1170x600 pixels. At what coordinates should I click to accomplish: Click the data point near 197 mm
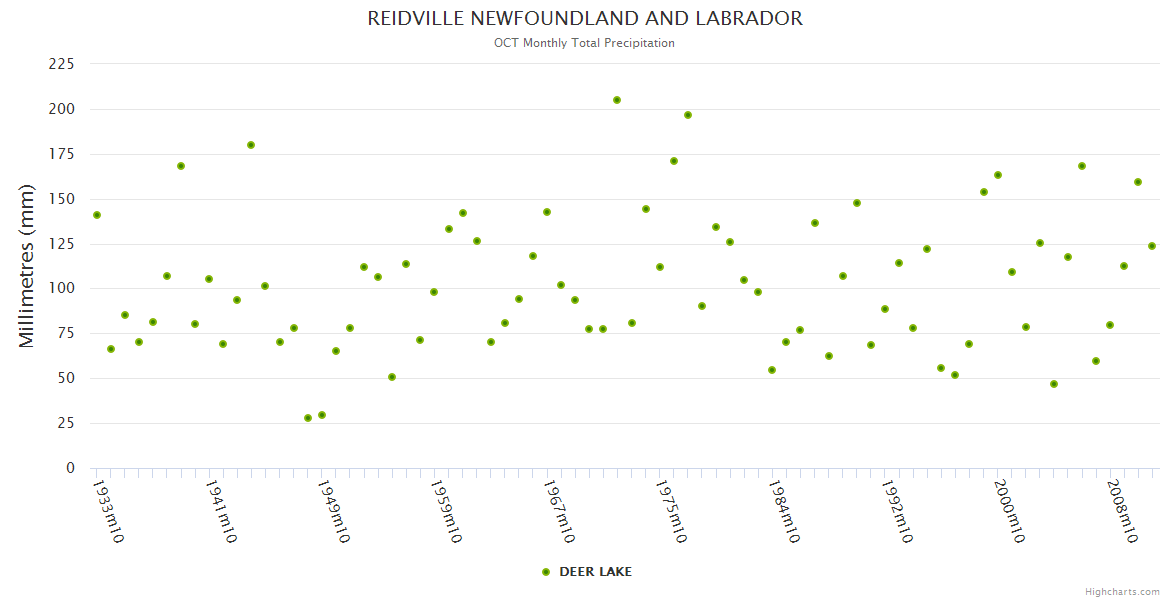click(x=688, y=115)
